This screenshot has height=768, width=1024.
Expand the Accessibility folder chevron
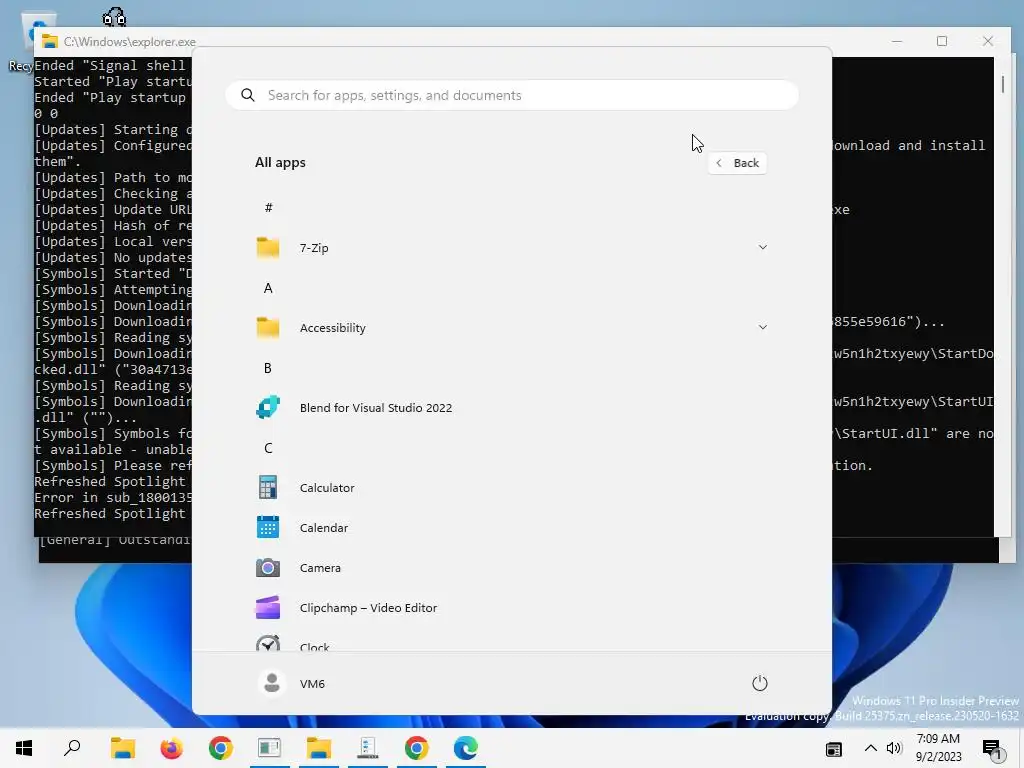click(762, 327)
